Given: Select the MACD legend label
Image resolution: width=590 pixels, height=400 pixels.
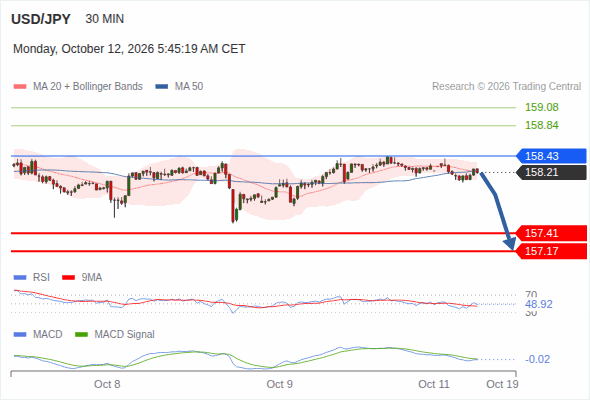Looking at the screenshot, I should 48,335.
